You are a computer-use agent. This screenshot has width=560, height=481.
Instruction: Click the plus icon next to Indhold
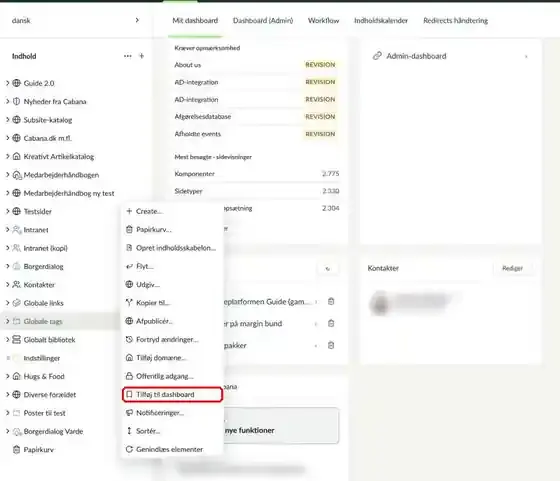click(x=141, y=56)
